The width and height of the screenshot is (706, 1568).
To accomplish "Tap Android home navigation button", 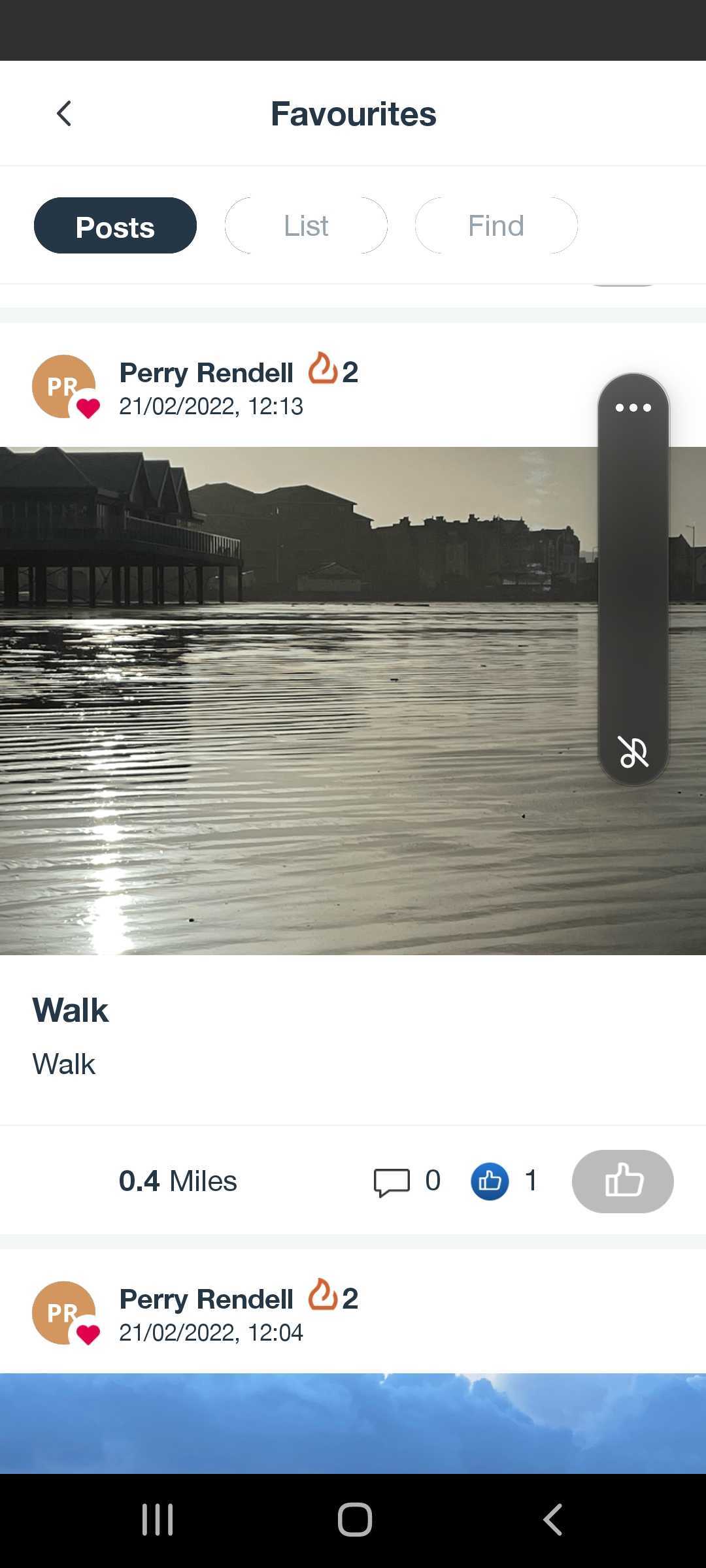I will click(355, 1520).
